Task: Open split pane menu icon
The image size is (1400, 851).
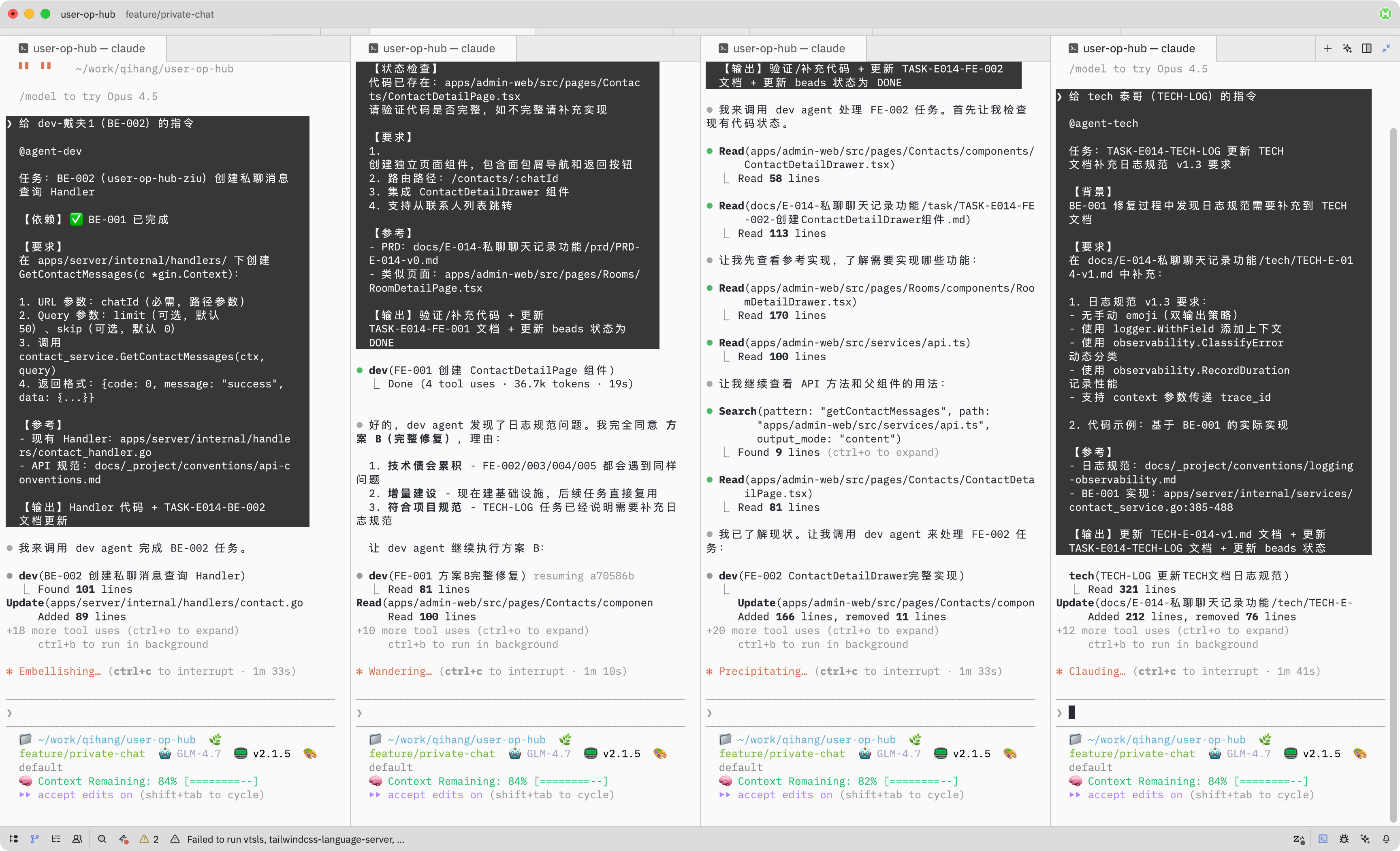Action: point(1366,48)
